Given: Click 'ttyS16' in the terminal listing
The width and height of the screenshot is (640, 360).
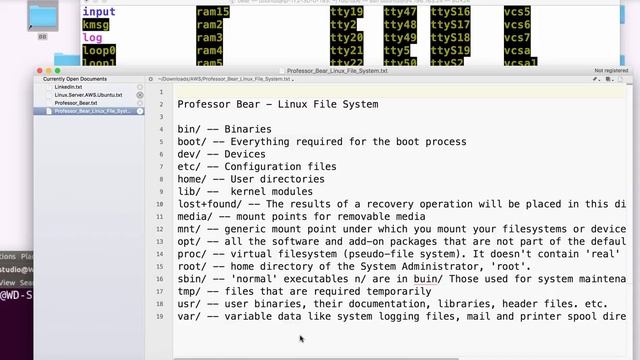Looking at the screenshot, I should pos(450,12).
